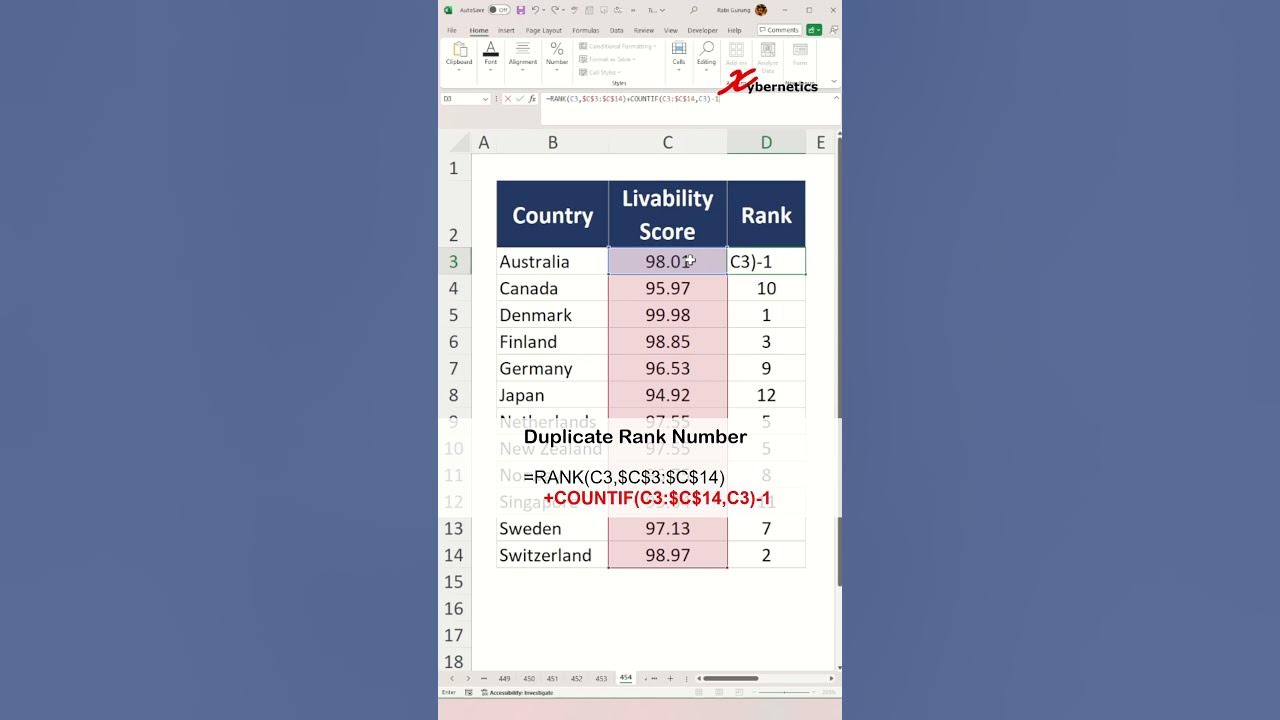Expand the Alignment group
The width and height of the screenshot is (1280, 720).
pos(523,56)
